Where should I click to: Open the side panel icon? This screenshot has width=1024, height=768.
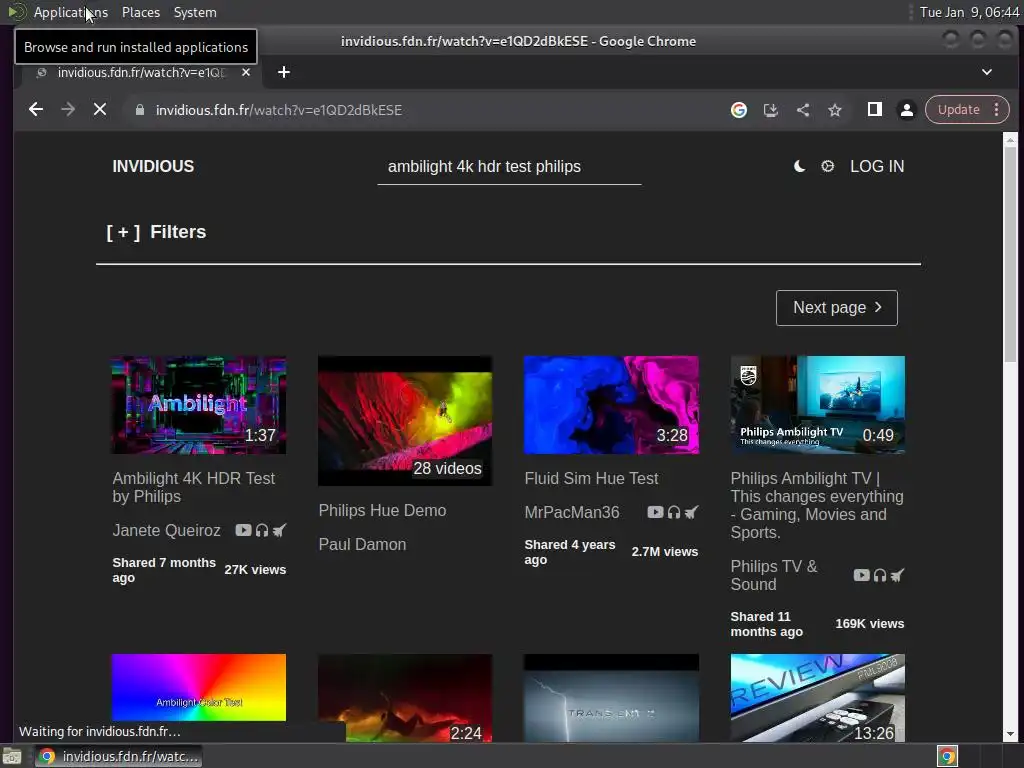(x=874, y=110)
